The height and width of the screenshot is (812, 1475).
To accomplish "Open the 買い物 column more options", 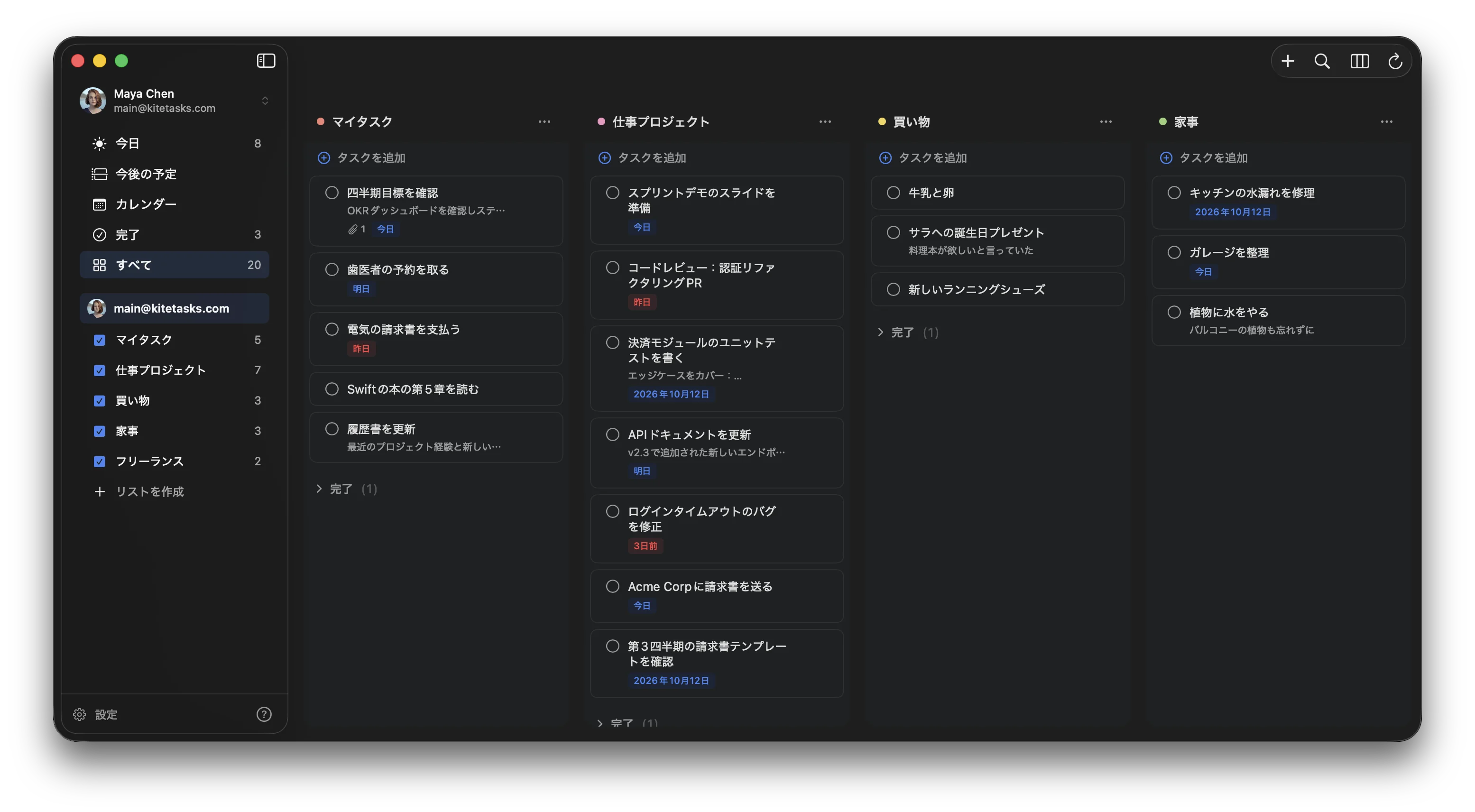I will [x=1106, y=121].
